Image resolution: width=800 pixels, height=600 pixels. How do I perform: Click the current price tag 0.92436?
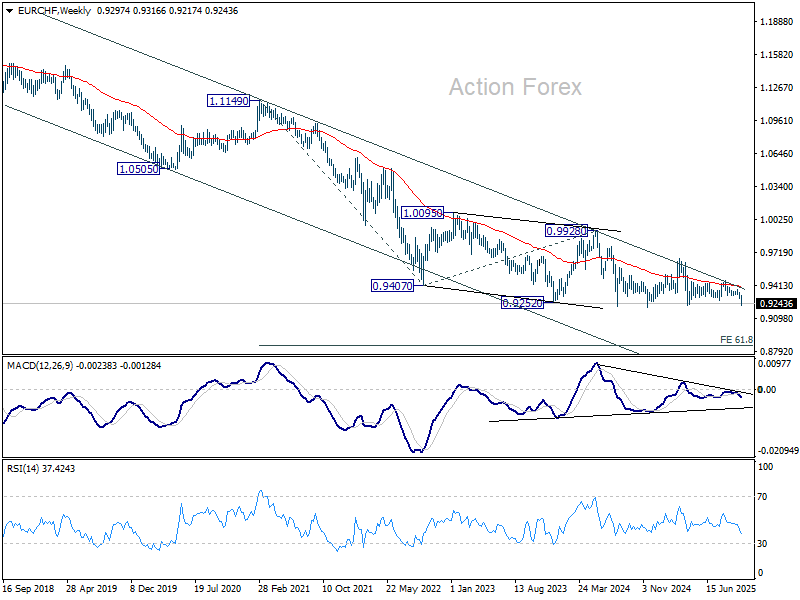[777, 304]
